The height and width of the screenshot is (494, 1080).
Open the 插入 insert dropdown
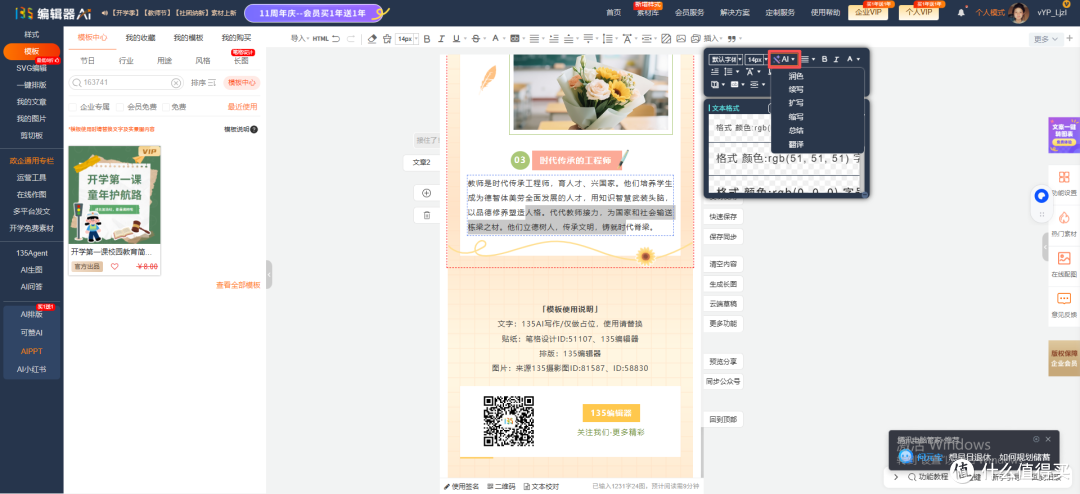[x=714, y=39]
